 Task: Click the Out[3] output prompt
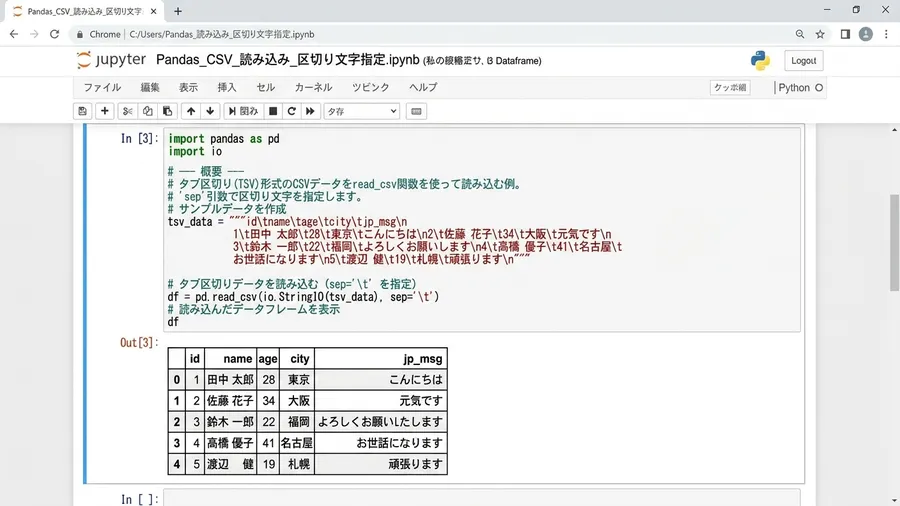click(138, 342)
